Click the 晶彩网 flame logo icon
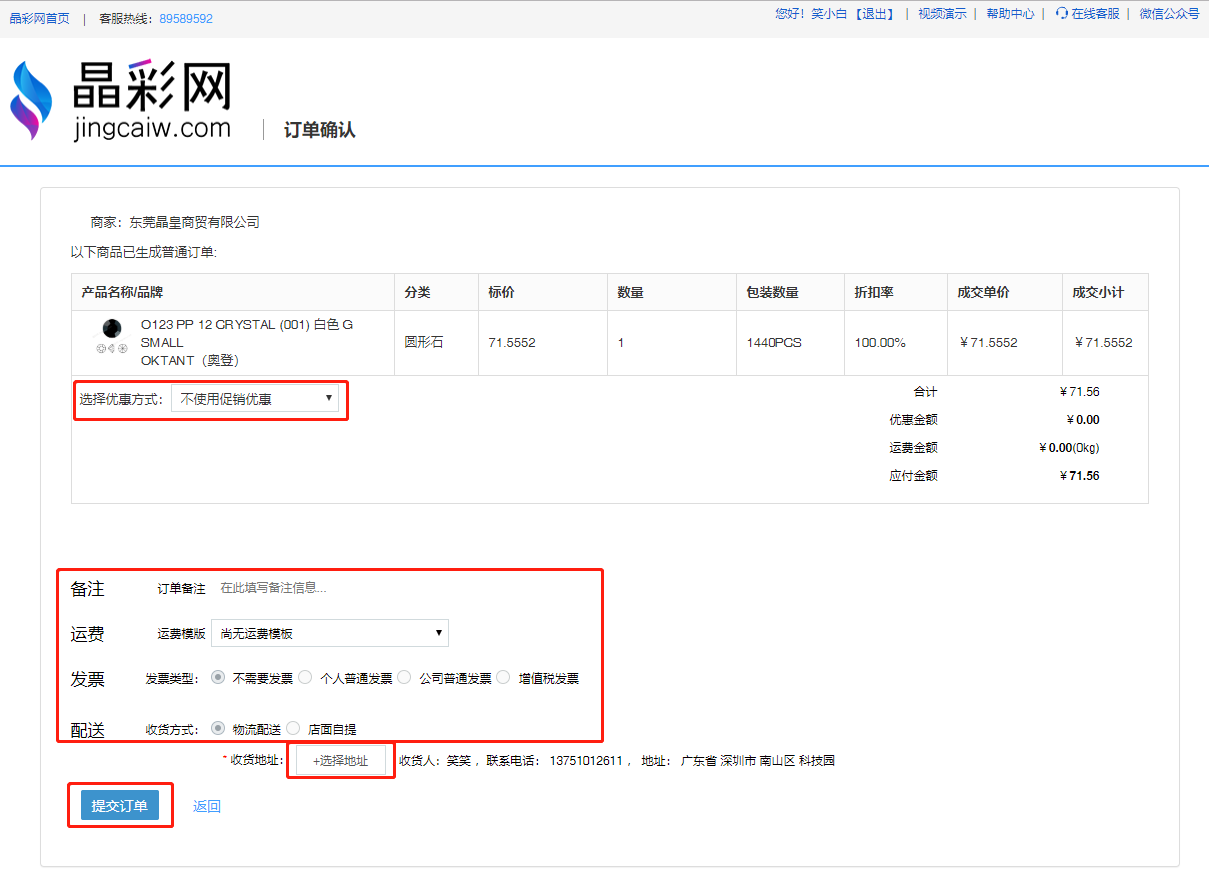1209x879 pixels. click(x=30, y=100)
